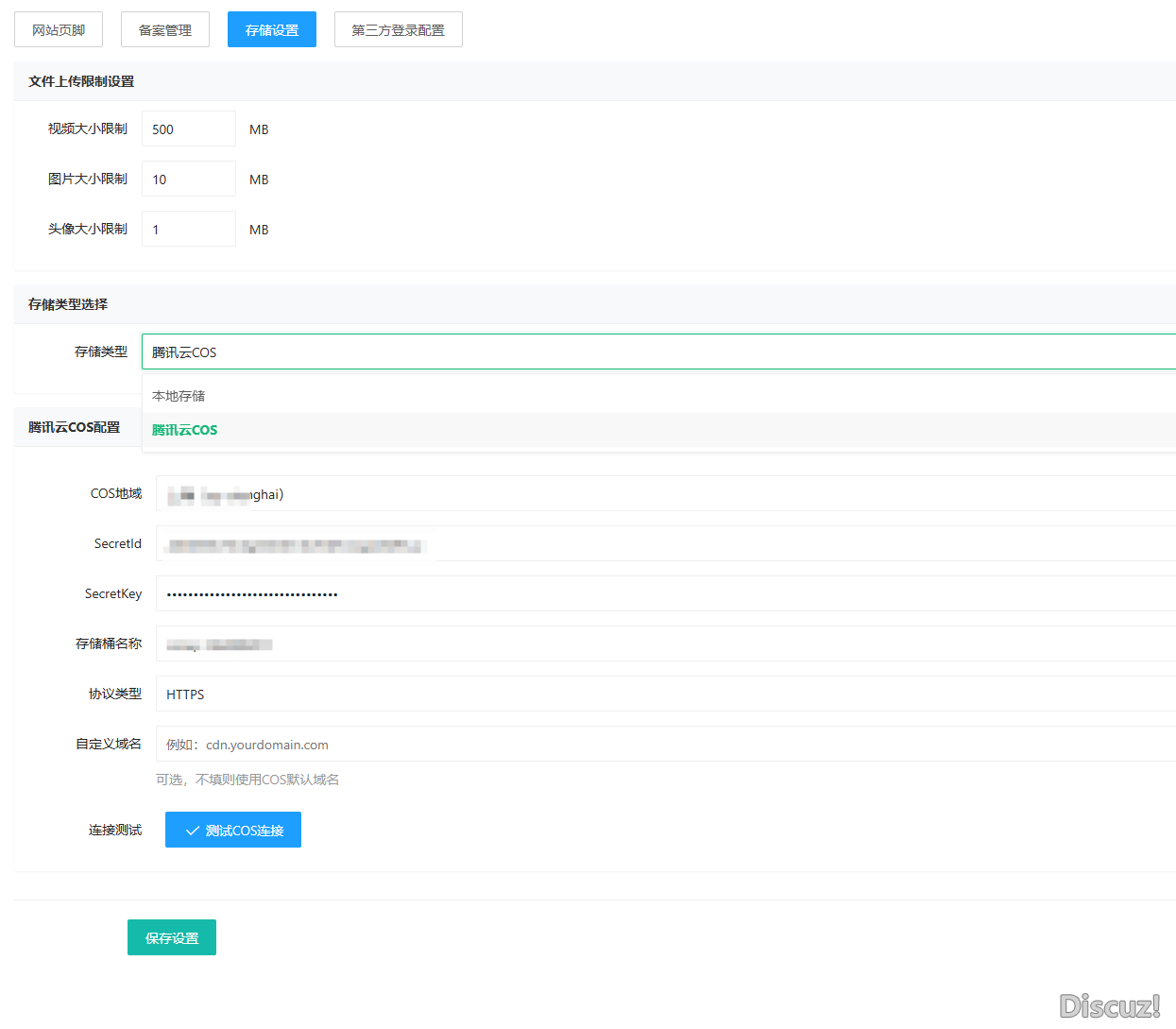
Task: Click the 视频大小限制 input field
Action: click(x=189, y=129)
